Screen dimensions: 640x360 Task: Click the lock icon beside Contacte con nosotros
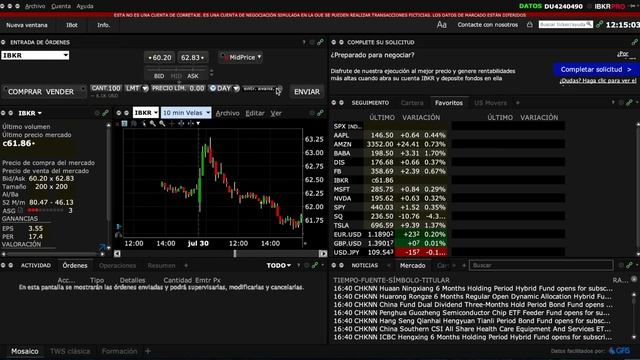[x=529, y=24]
